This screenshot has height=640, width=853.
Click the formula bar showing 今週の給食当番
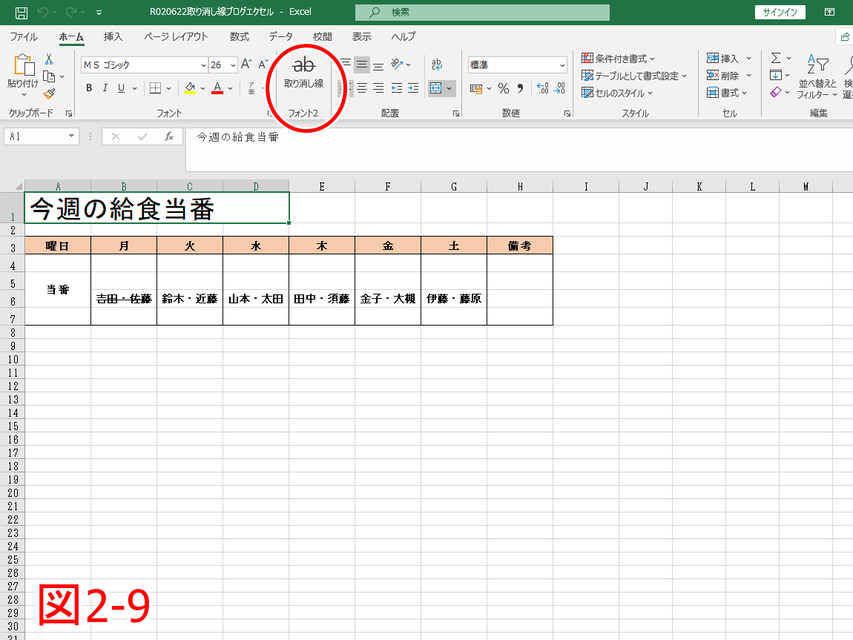click(x=519, y=149)
